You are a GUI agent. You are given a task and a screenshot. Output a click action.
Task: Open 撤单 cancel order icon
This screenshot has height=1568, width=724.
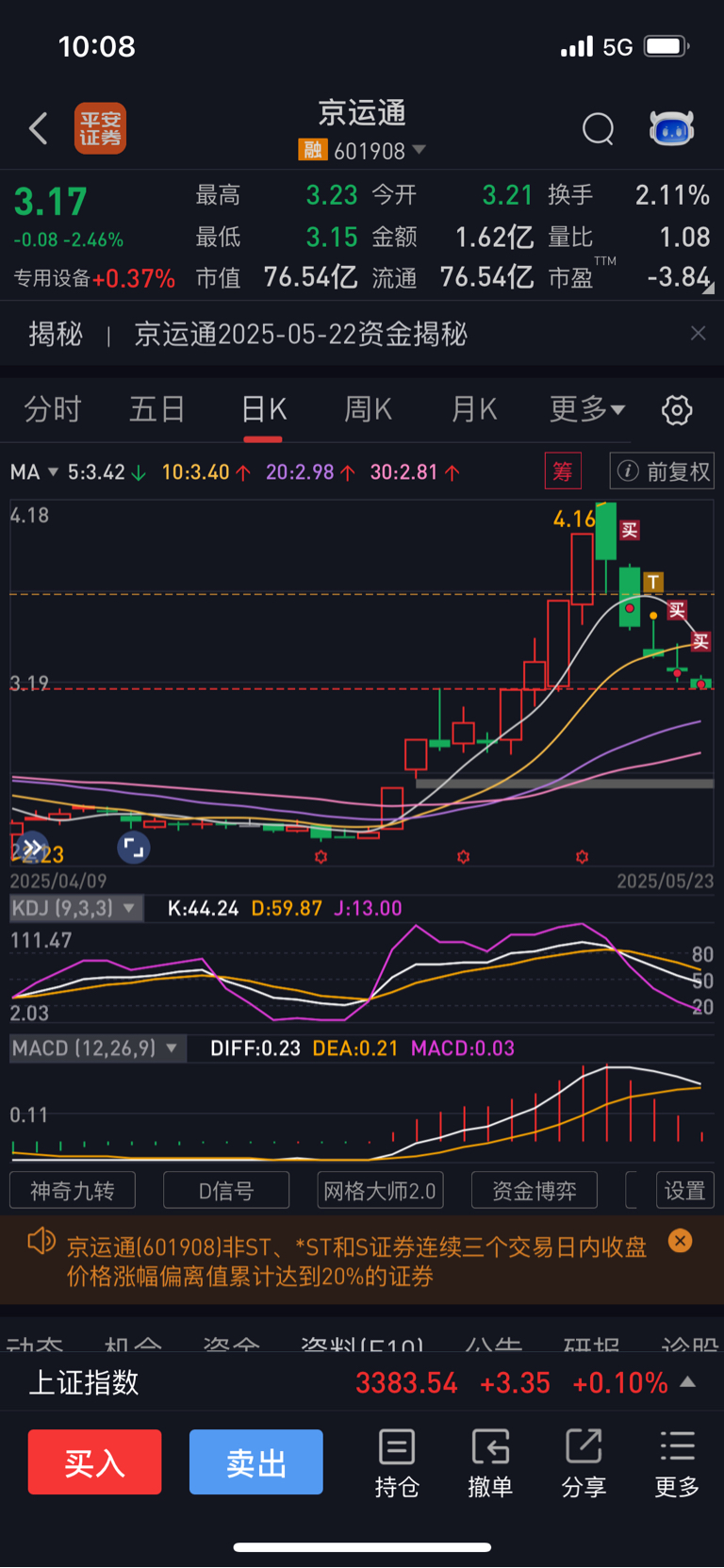point(490,1462)
